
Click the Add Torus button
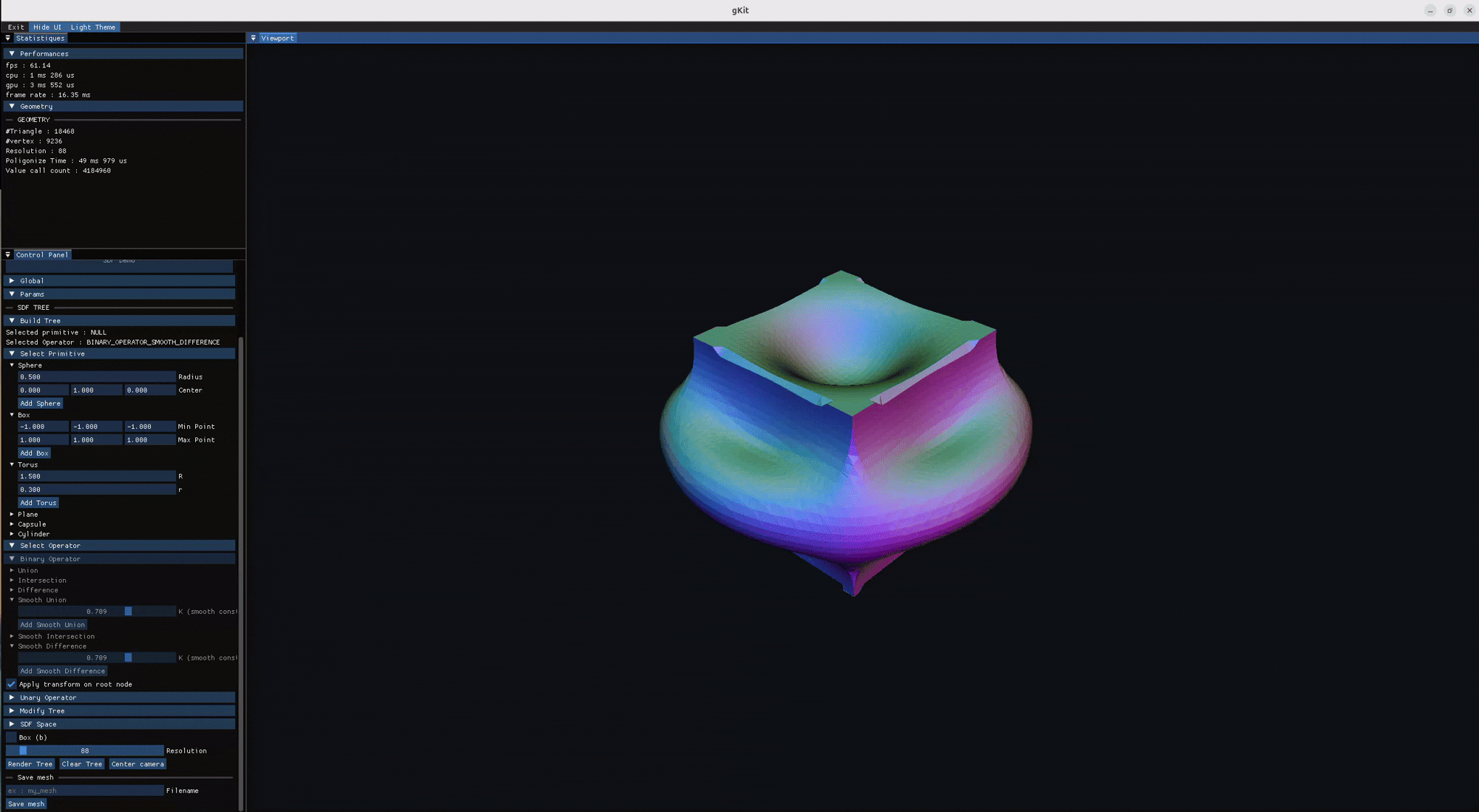point(38,503)
